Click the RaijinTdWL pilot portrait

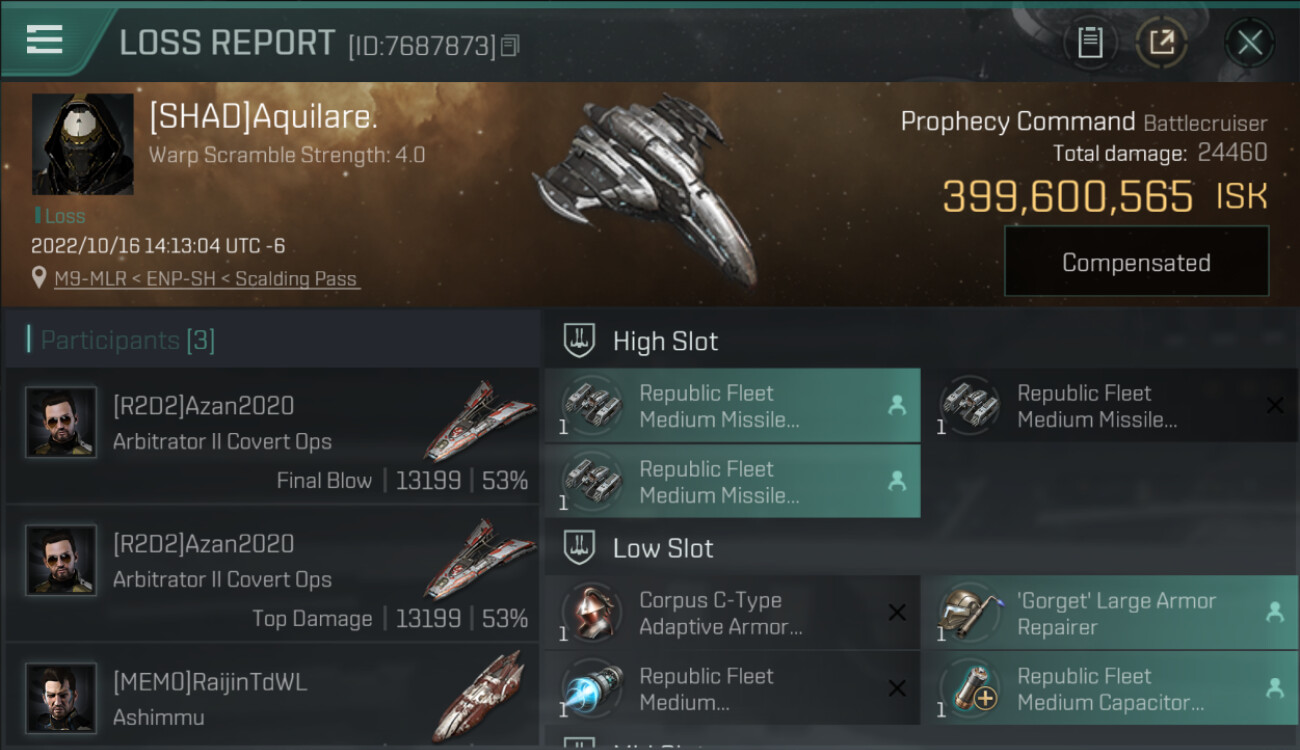click(61, 697)
